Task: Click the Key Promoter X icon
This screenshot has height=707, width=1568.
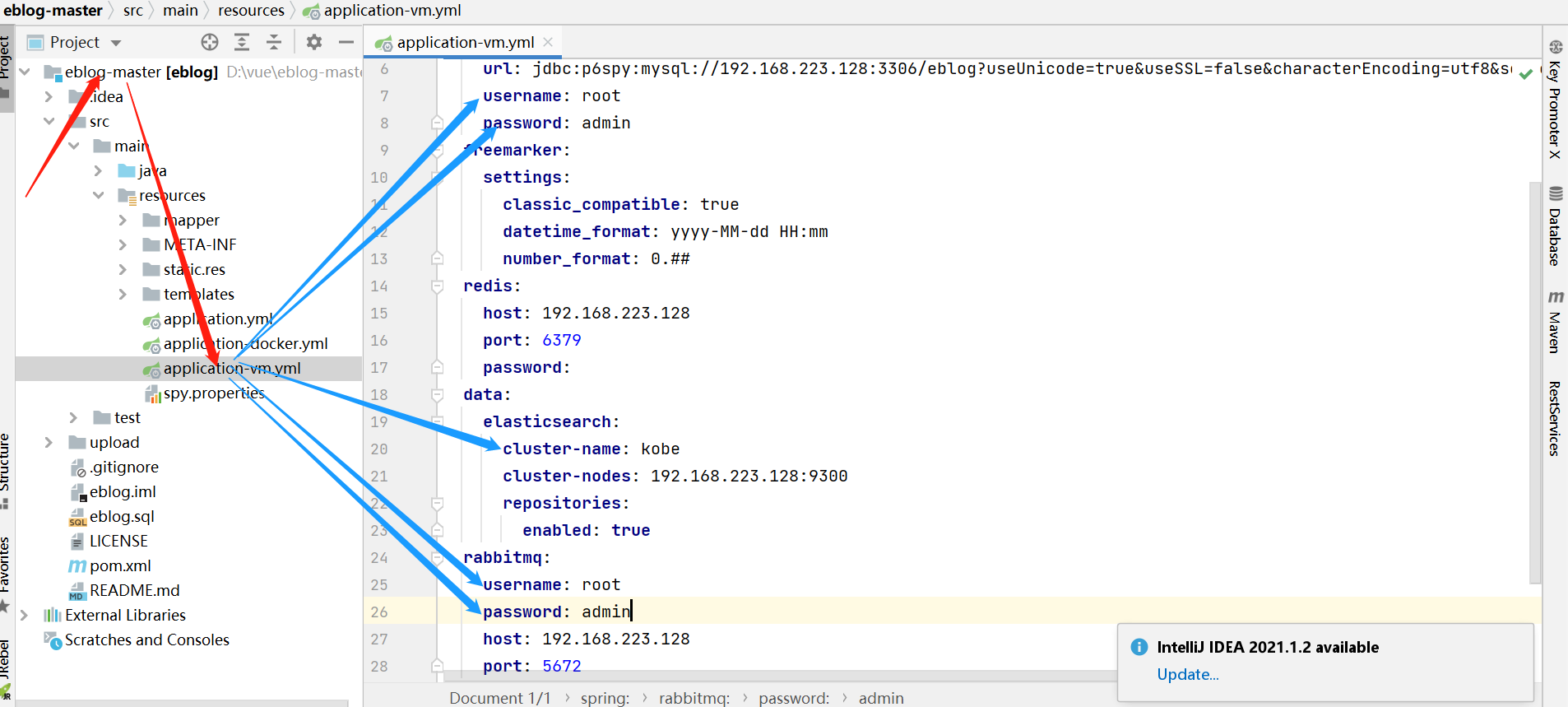Action: (x=1555, y=47)
